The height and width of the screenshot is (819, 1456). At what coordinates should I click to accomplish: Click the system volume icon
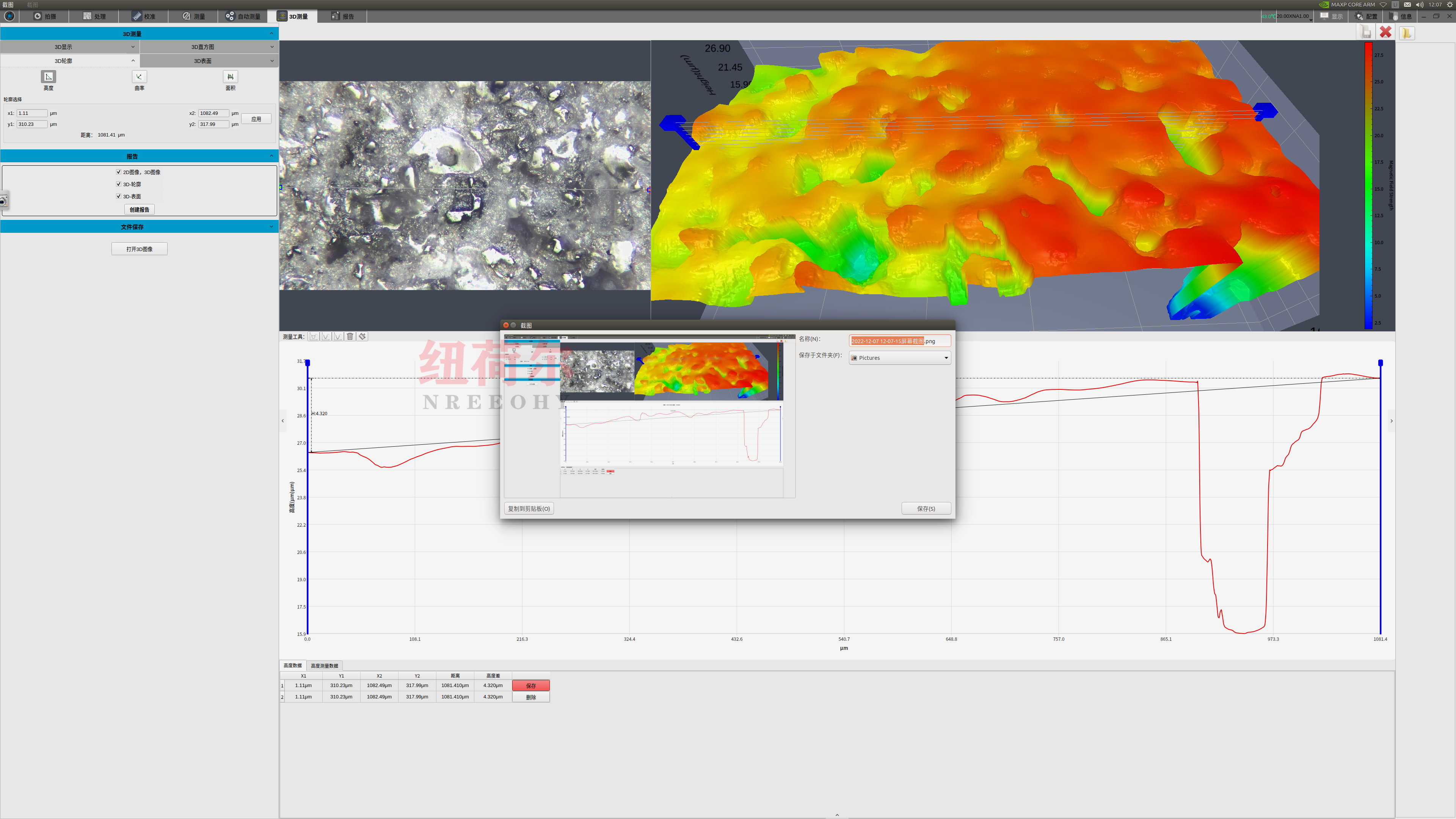pos(1419,5)
